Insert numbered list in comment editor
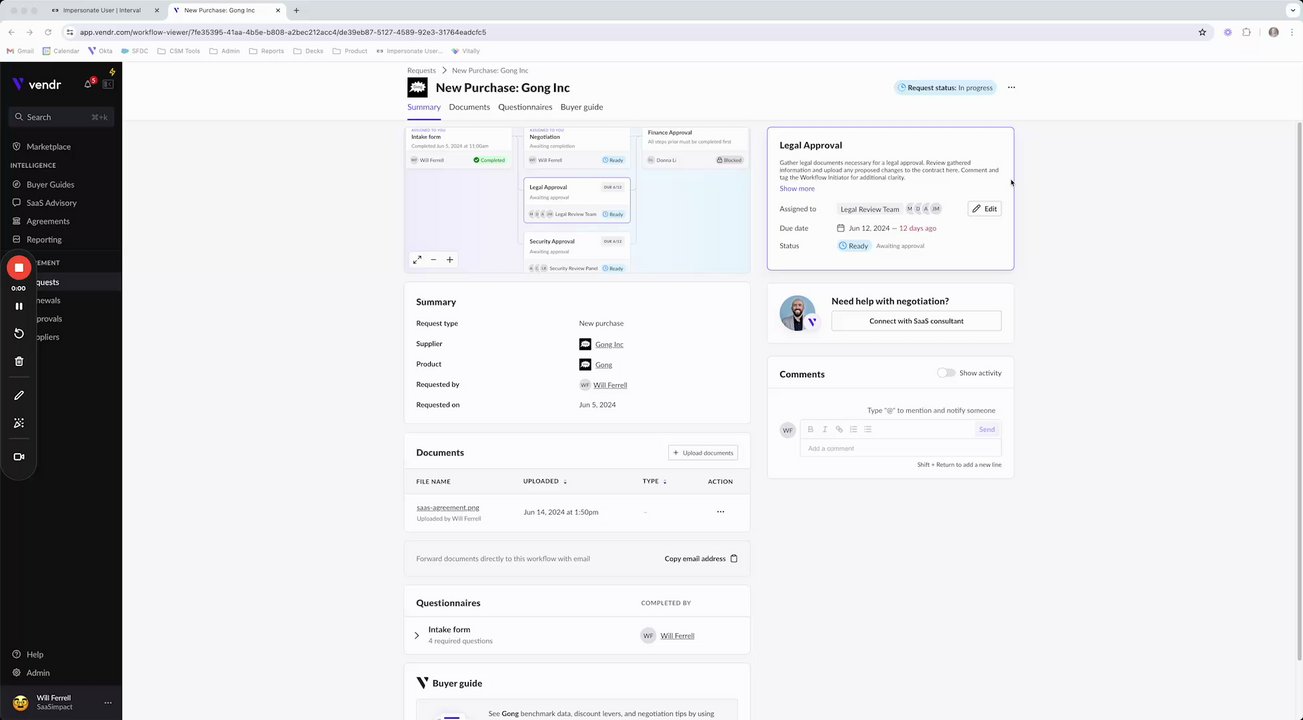 click(853, 429)
